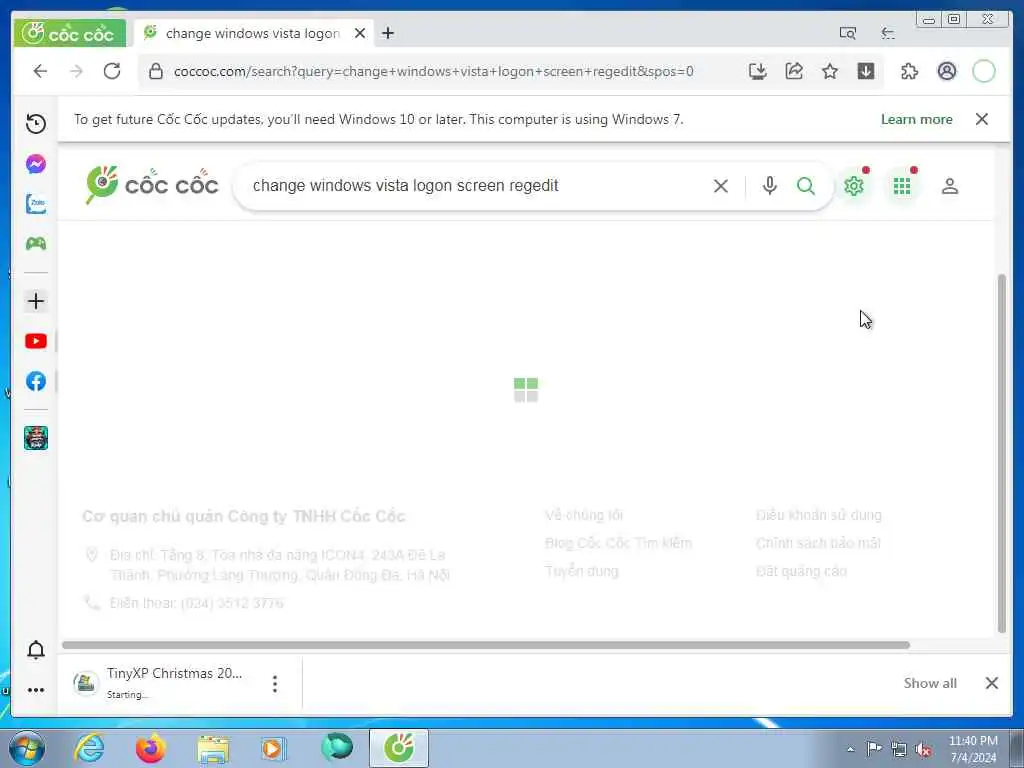Open tab search icon in title bar
Image resolution: width=1024 pixels, height=768 pixels.
point(848,33)
